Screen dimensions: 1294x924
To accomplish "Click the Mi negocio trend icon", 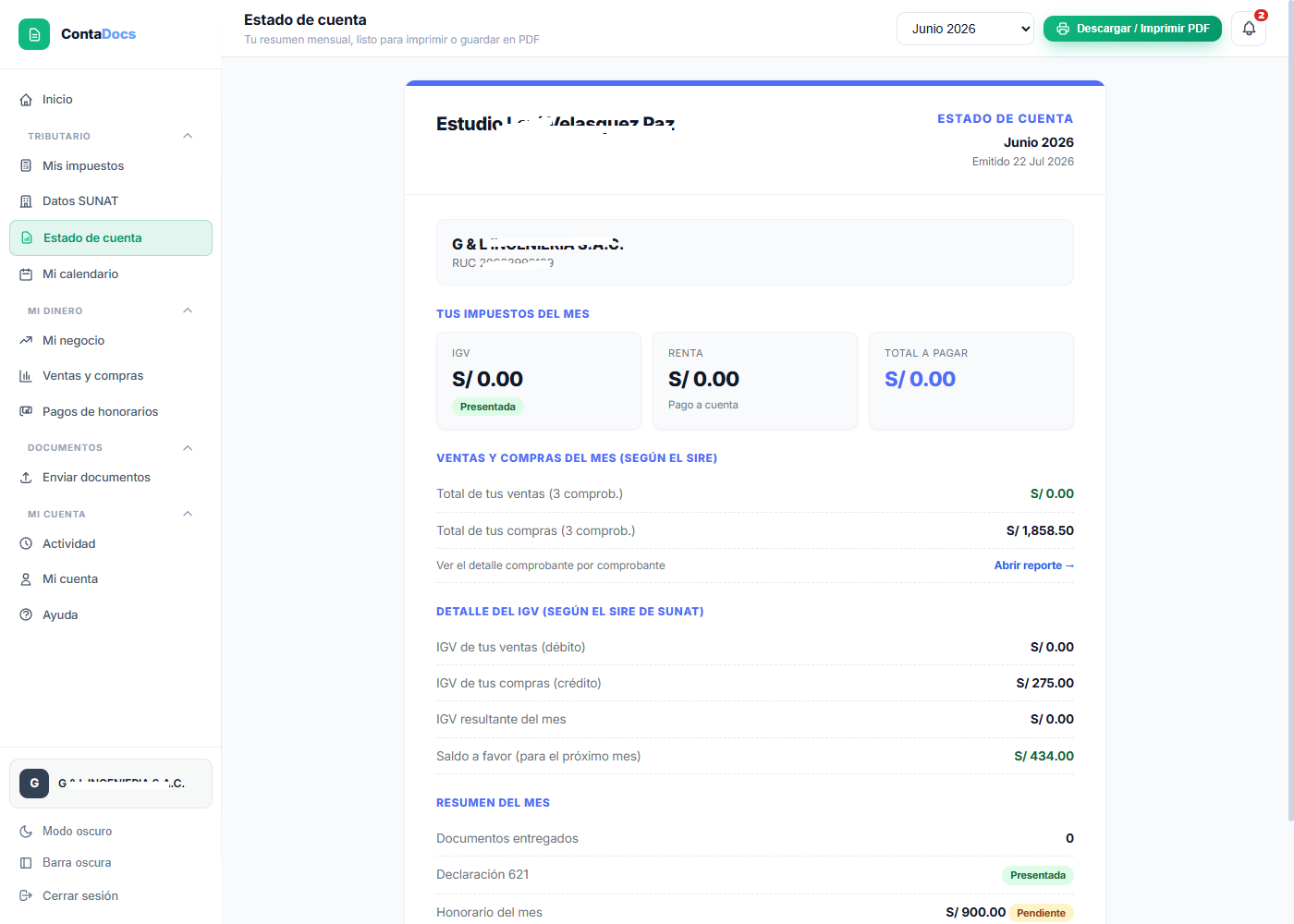I will (x=26, y=341).
